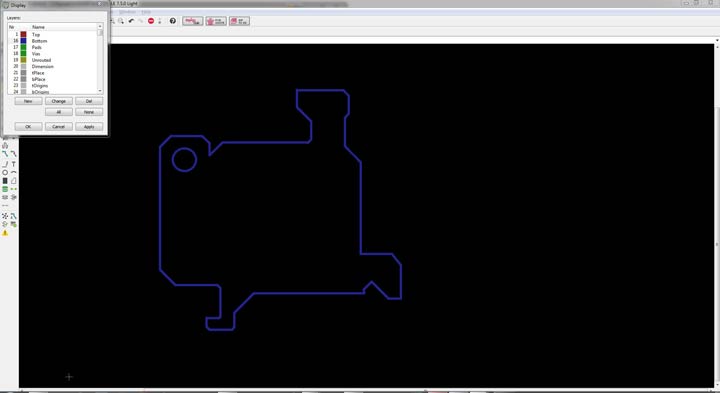Select the Text tool
Viewport: 720px width, 393px height.
(x=14, y=164)
